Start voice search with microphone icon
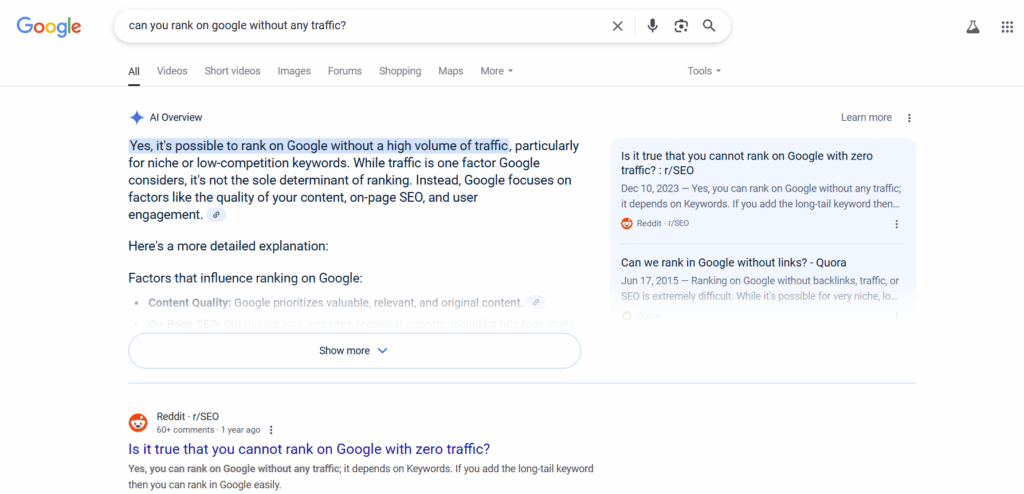The height and width of the screenshot is (494, 1024). coord(652,26)
